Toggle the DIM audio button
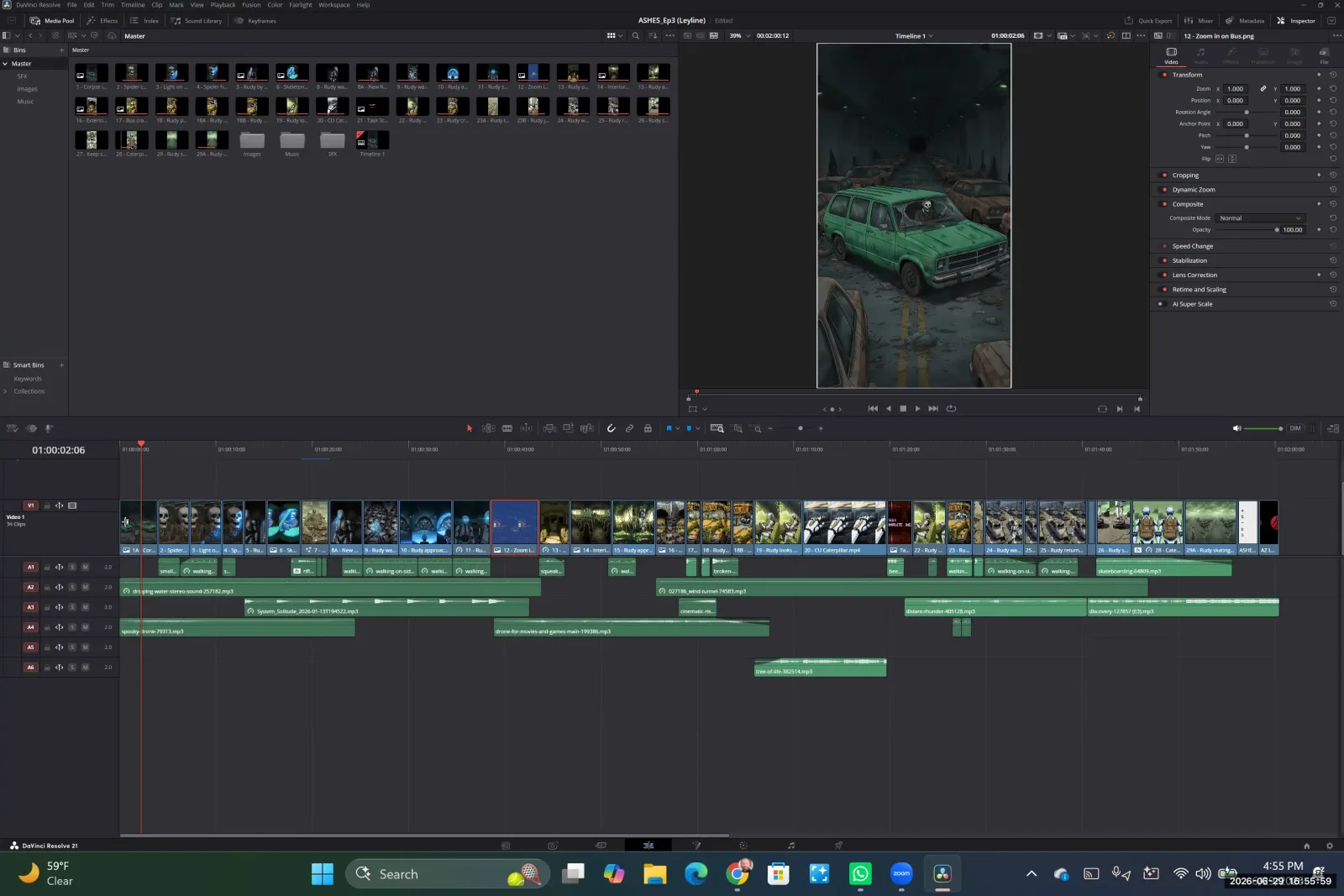Image resolution: width=1344 pixels, height=896 pixels. coord(1295,428)
